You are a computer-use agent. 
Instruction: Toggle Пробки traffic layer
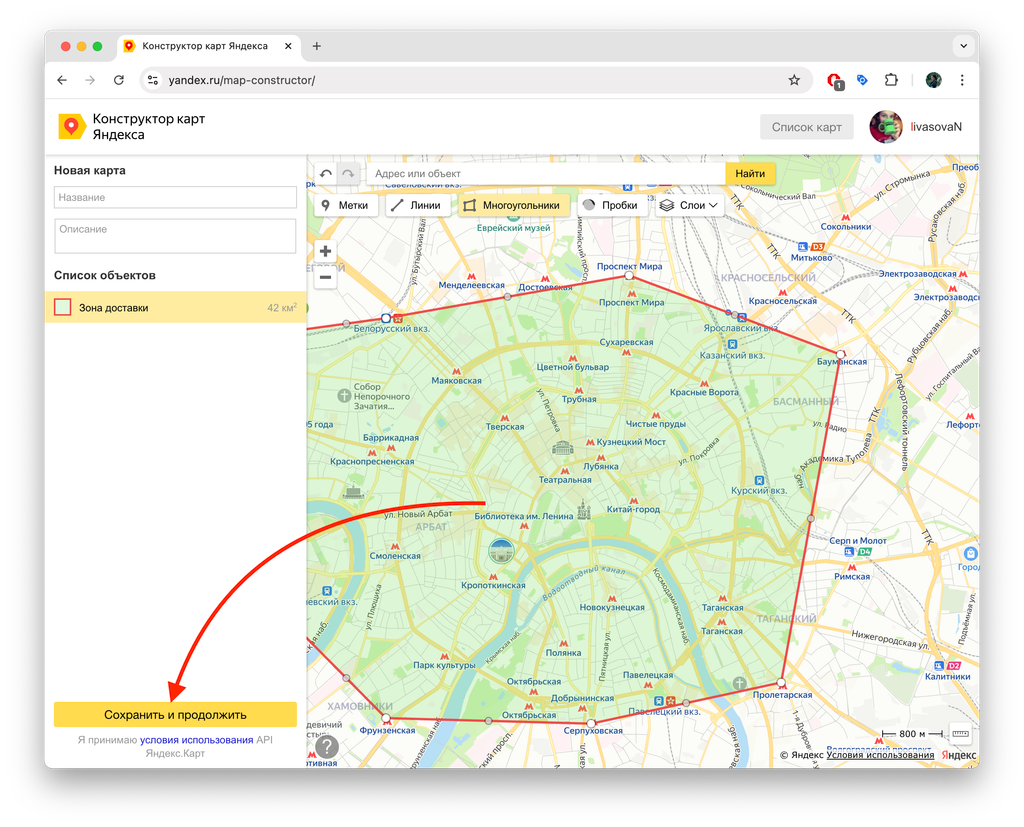pyautogui.click(x=612, y=205)
